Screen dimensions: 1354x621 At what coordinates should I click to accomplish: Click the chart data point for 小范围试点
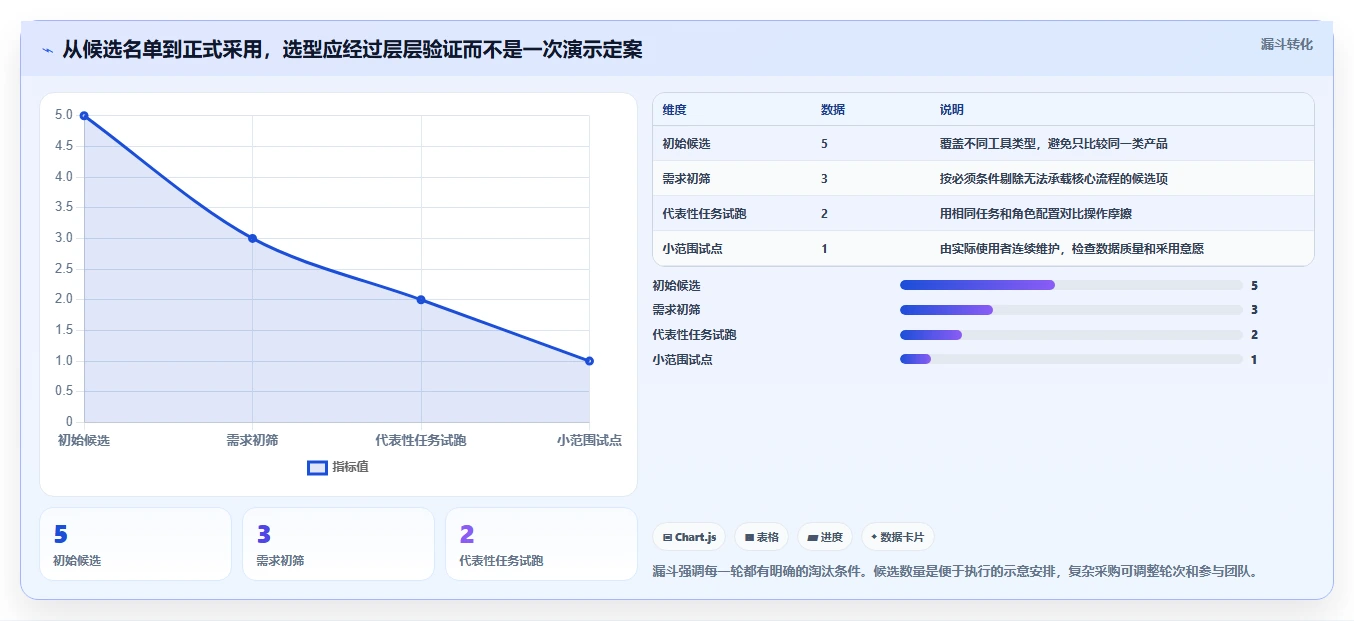pos(589,361)
